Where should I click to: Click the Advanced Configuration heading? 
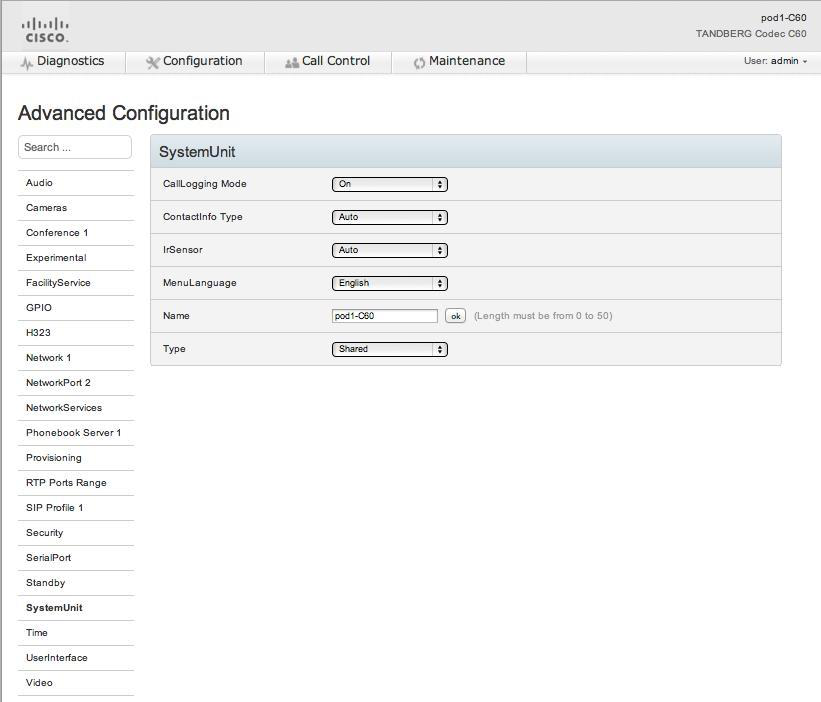124,114
